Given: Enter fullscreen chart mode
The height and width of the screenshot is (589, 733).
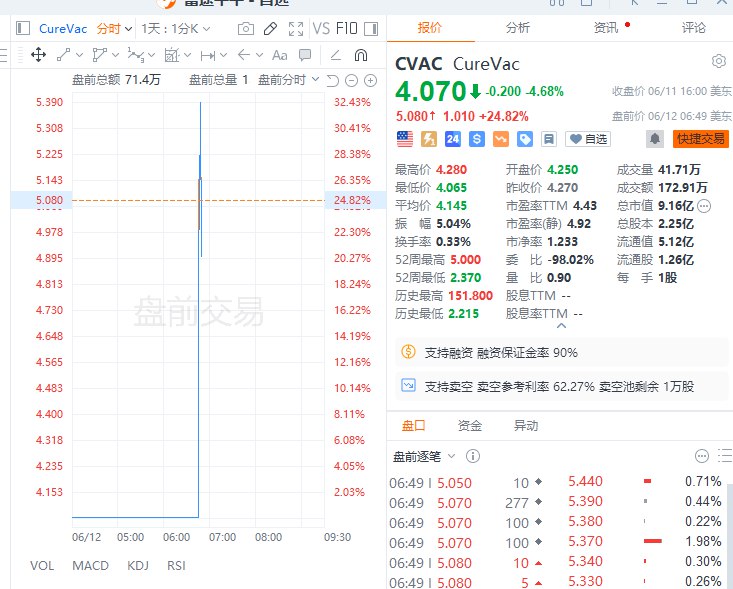Looking at the screenshot, I should click(295, 29).
